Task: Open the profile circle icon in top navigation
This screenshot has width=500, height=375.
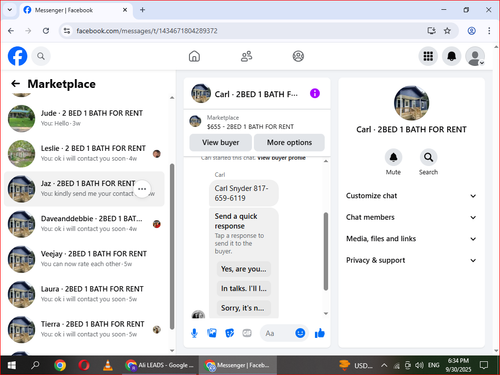Action: [x=298, y=56]
